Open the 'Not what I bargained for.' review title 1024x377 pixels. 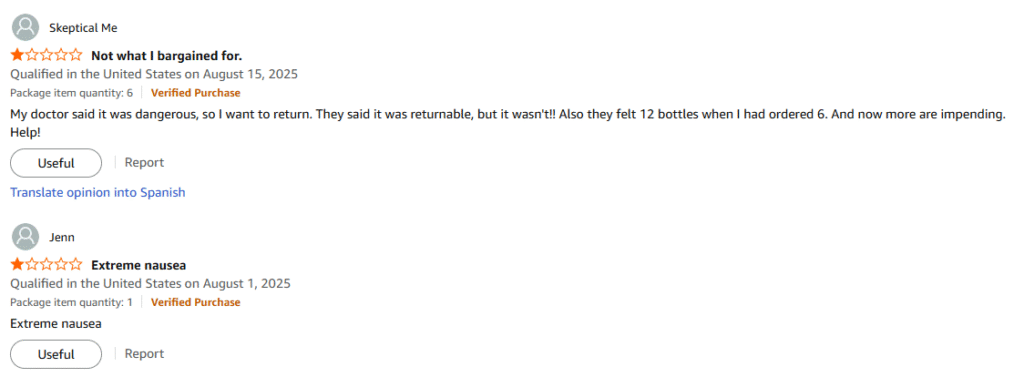point(167,56)
